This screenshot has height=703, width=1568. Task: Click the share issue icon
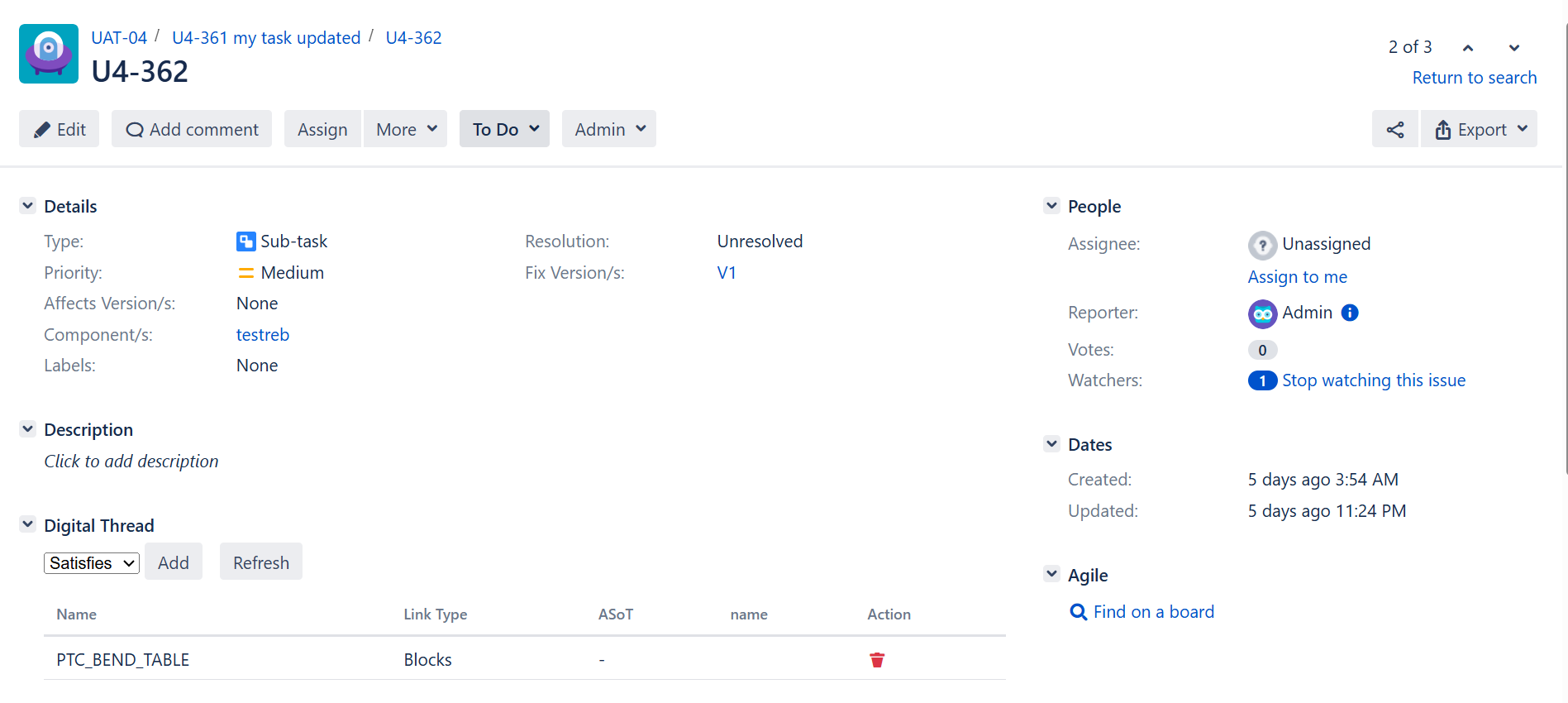[1394, 130]
